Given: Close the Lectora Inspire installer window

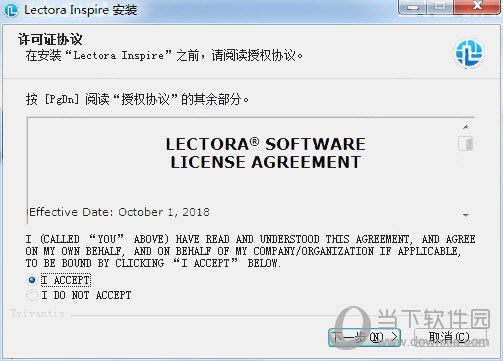Looking at the screenshot, I should point(478,6).
